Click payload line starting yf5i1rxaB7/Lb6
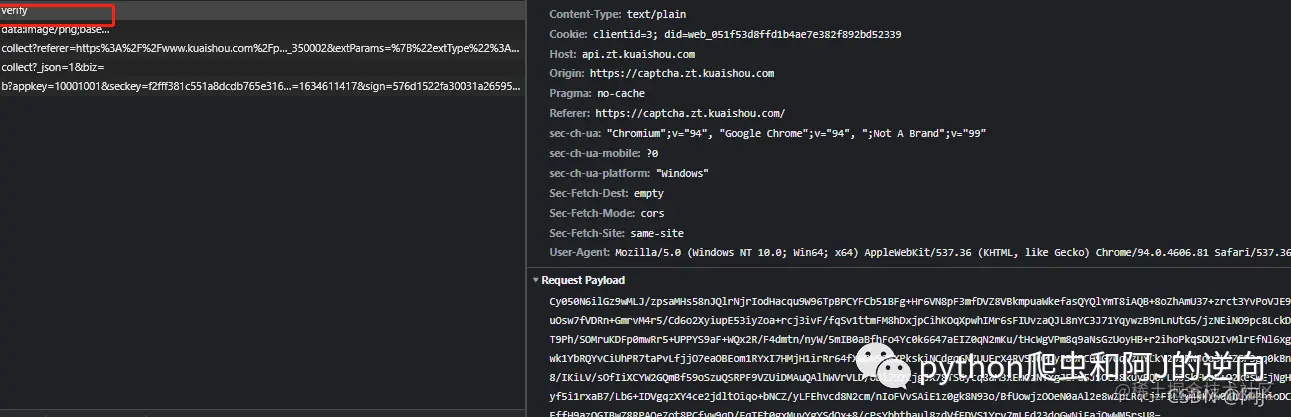Image resolution: width=1291 pixels, height=417 pixels. coord(920,396)
